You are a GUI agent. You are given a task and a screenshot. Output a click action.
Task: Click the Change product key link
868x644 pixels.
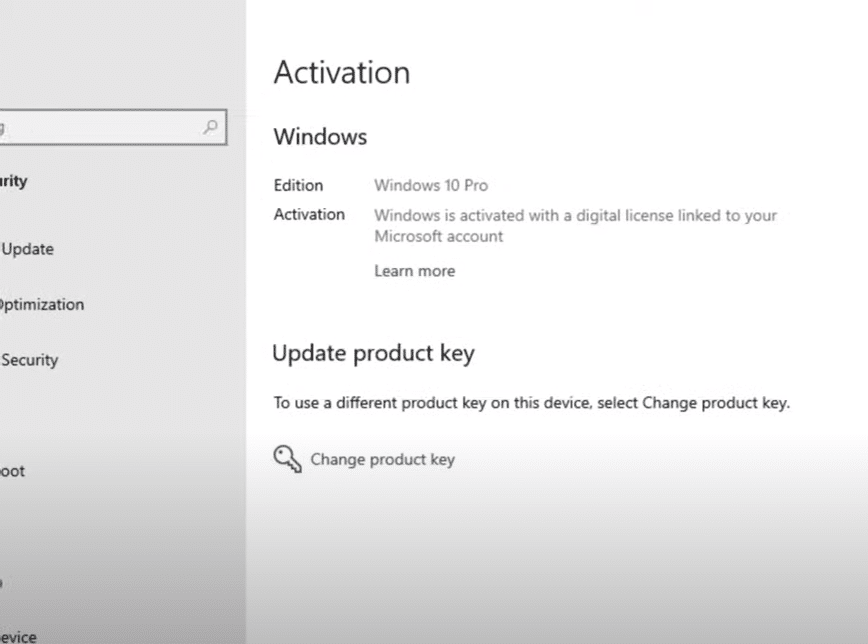383,459
